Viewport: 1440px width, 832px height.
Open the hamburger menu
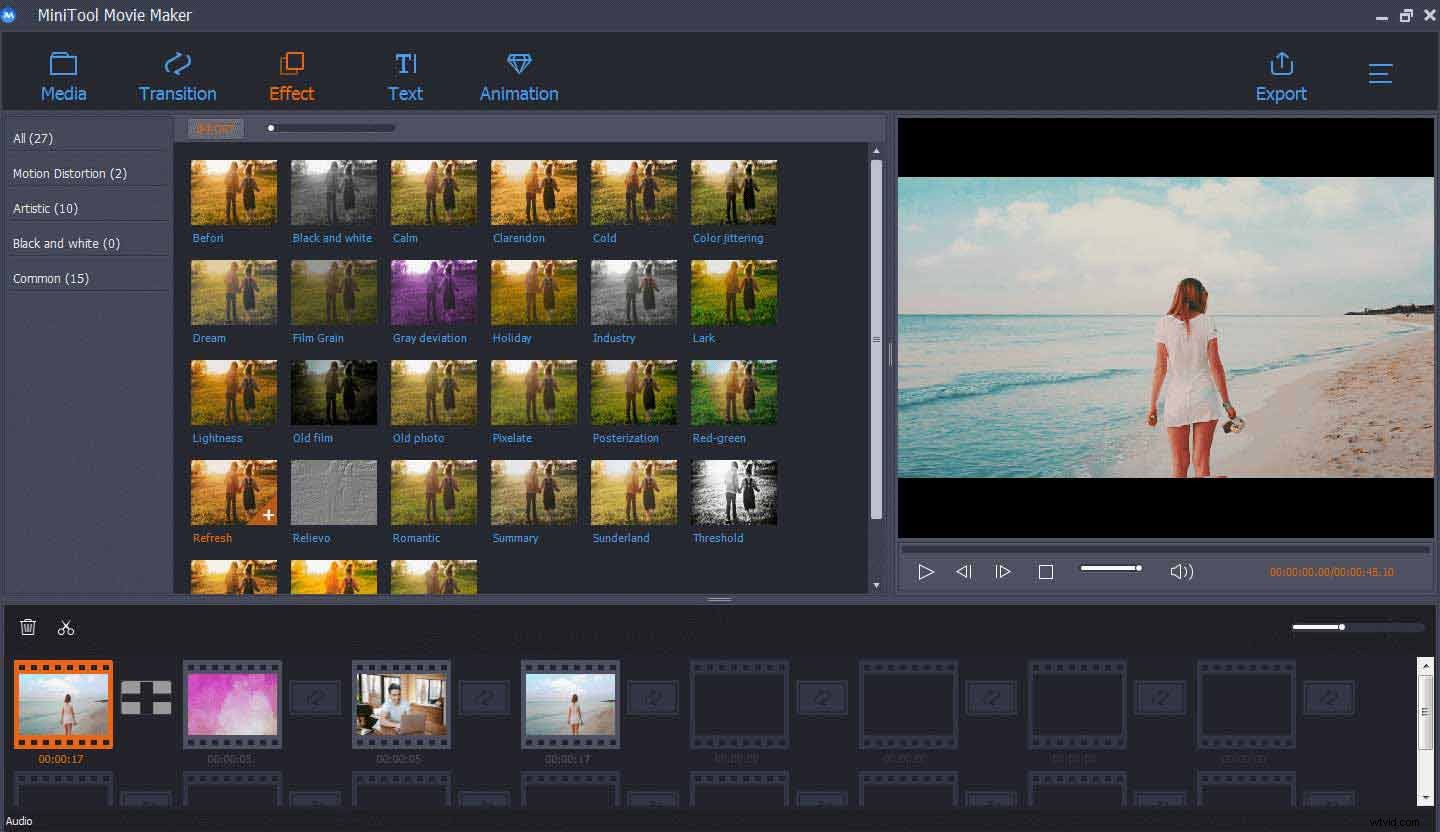pyautogui.click(x=1380, y=73)
